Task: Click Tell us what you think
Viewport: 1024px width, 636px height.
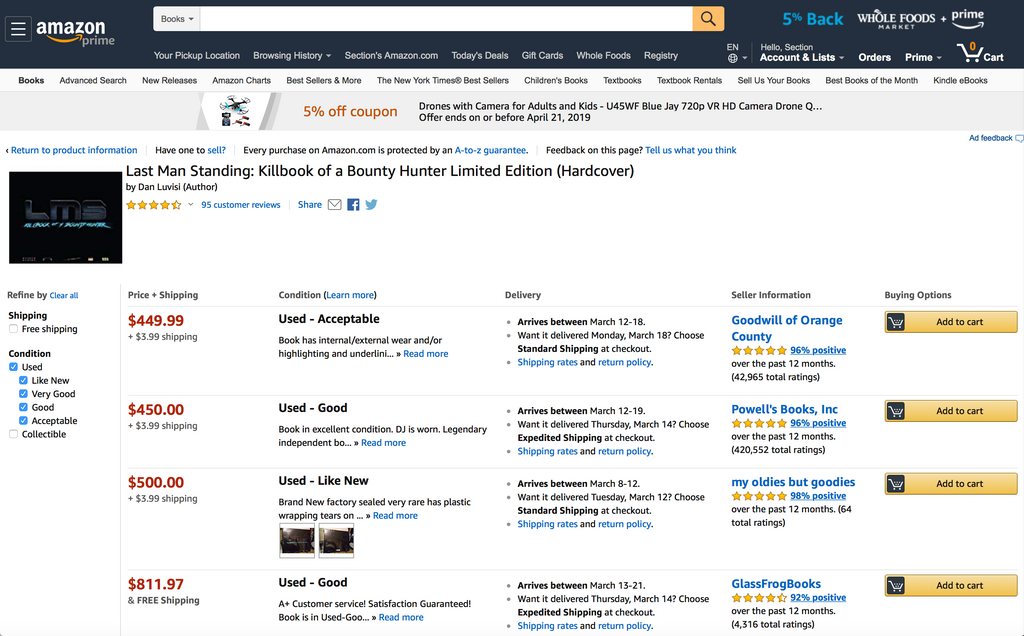Action: coord(690,150)
